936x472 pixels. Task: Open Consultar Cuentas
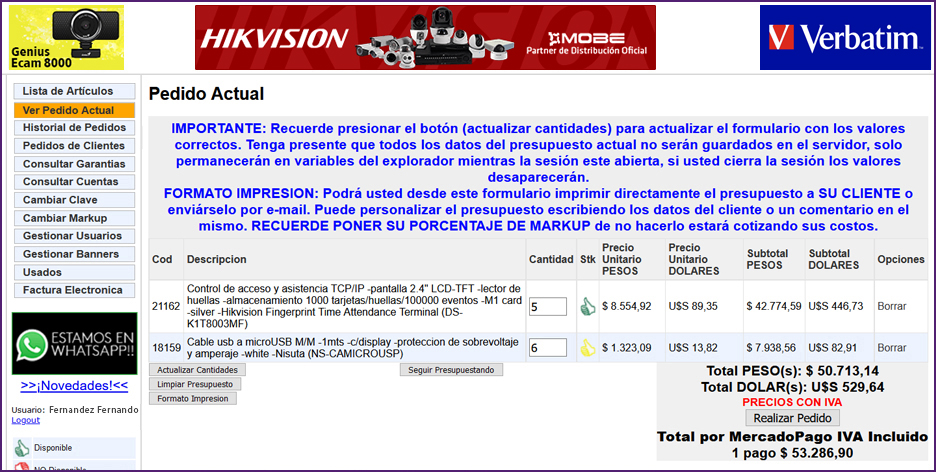(x=75, y=182)
